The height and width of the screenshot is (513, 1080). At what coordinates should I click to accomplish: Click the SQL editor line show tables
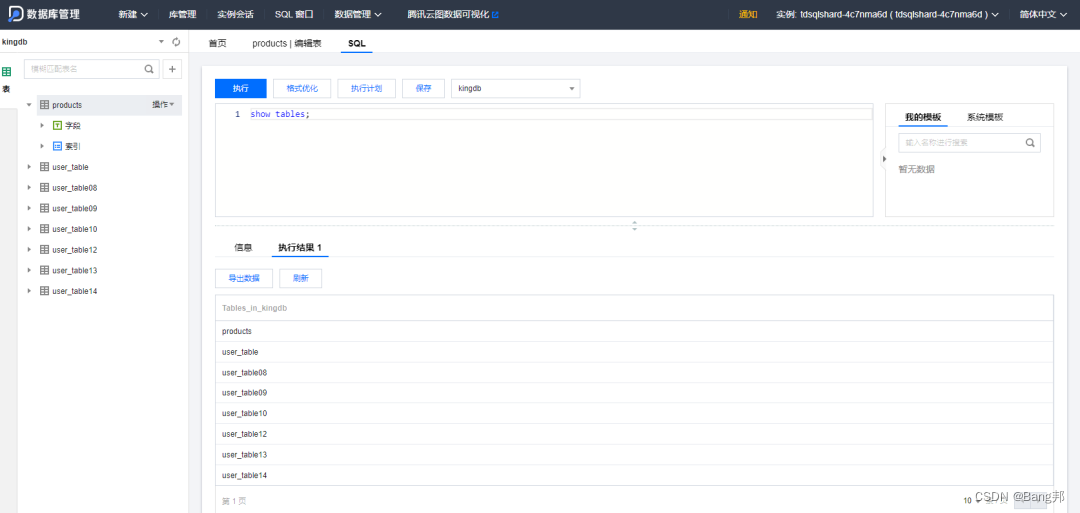(280, 114)
